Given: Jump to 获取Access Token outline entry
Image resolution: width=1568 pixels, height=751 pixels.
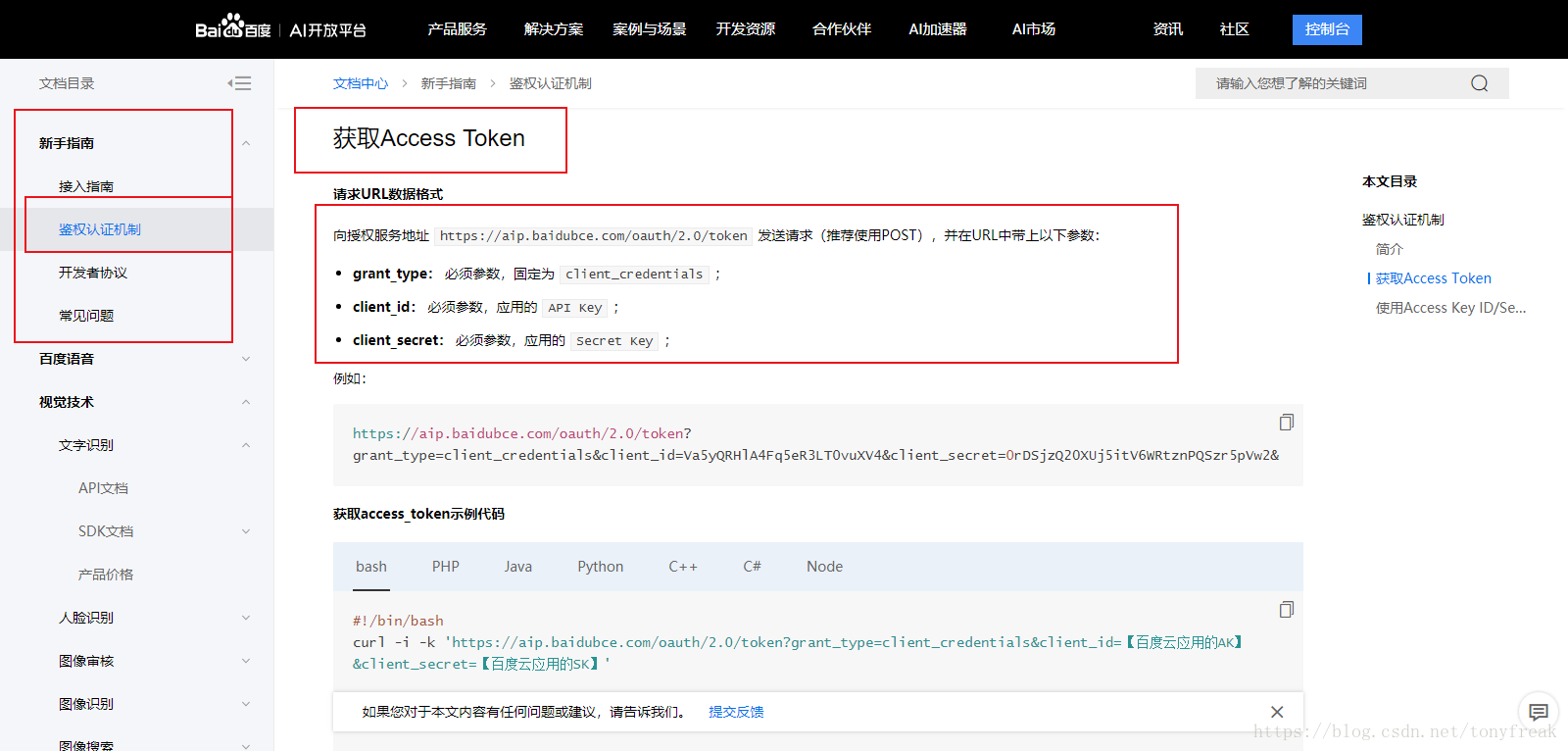Looking at the screenshot, I should coord(1434,278).
